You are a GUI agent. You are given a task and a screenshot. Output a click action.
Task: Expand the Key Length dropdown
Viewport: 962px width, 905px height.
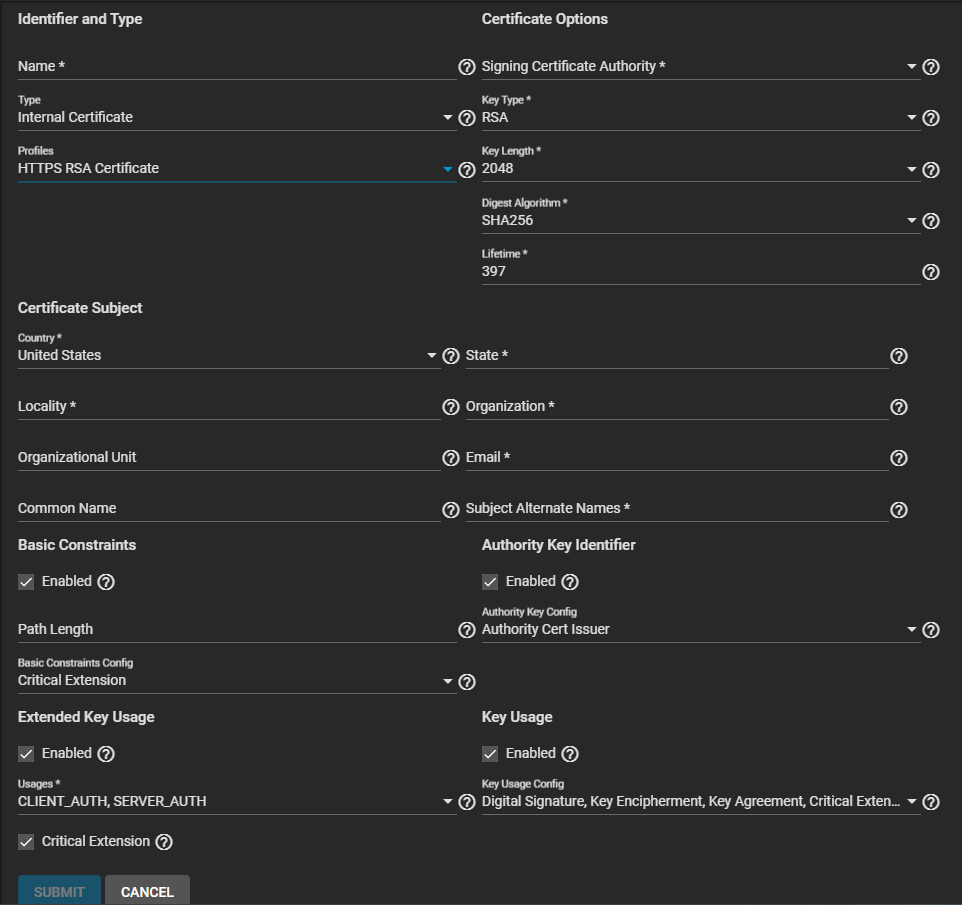(700, 170)
